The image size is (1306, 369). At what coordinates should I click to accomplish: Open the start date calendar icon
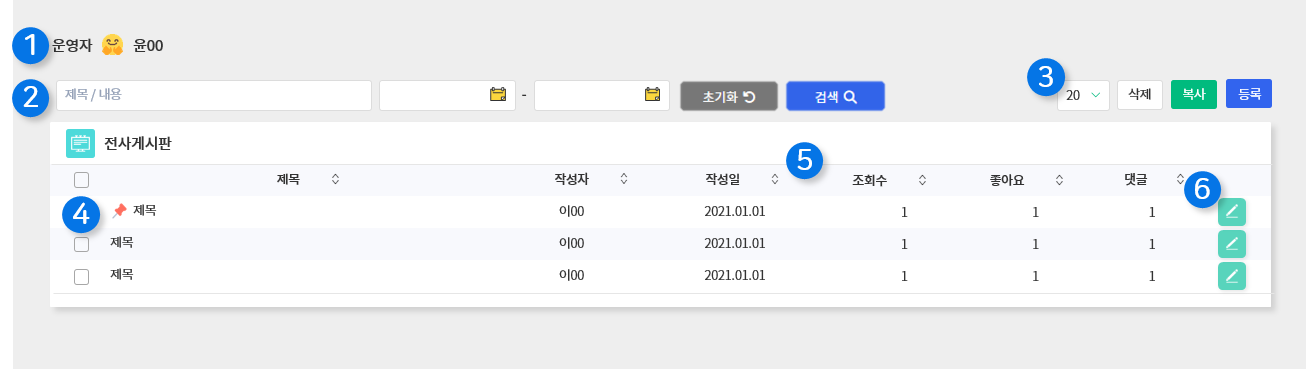[x=497, y=95]
